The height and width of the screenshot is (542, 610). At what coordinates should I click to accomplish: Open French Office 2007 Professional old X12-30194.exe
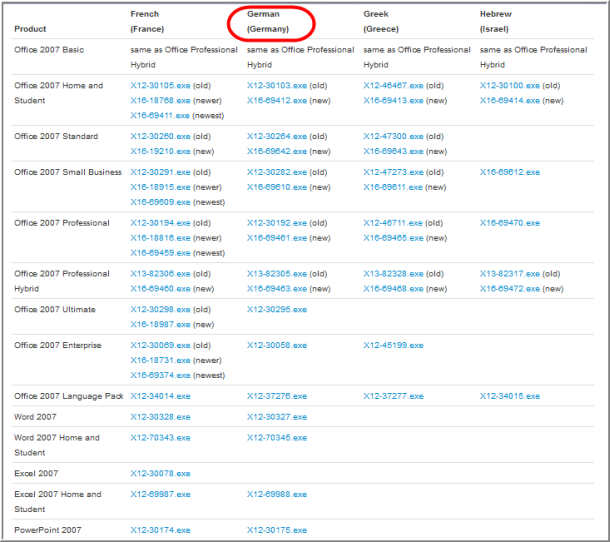160,223
